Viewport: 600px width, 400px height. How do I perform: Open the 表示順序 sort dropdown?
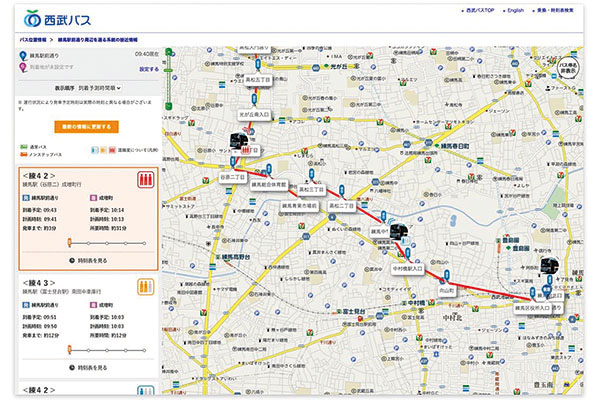coord(100,87)
